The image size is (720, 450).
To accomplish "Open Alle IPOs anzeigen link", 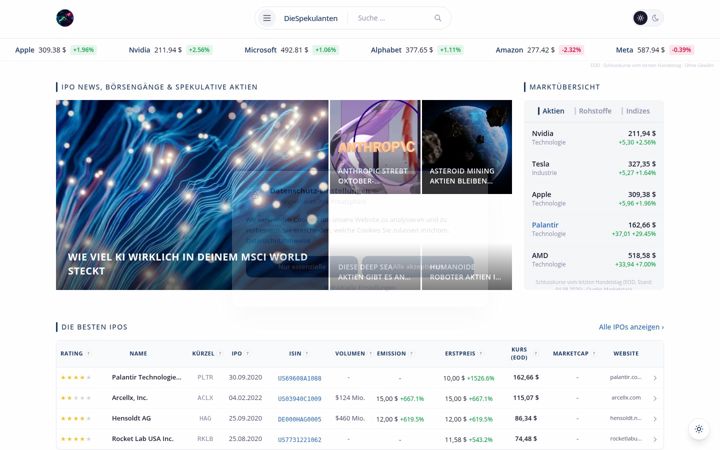I will 631,327.
